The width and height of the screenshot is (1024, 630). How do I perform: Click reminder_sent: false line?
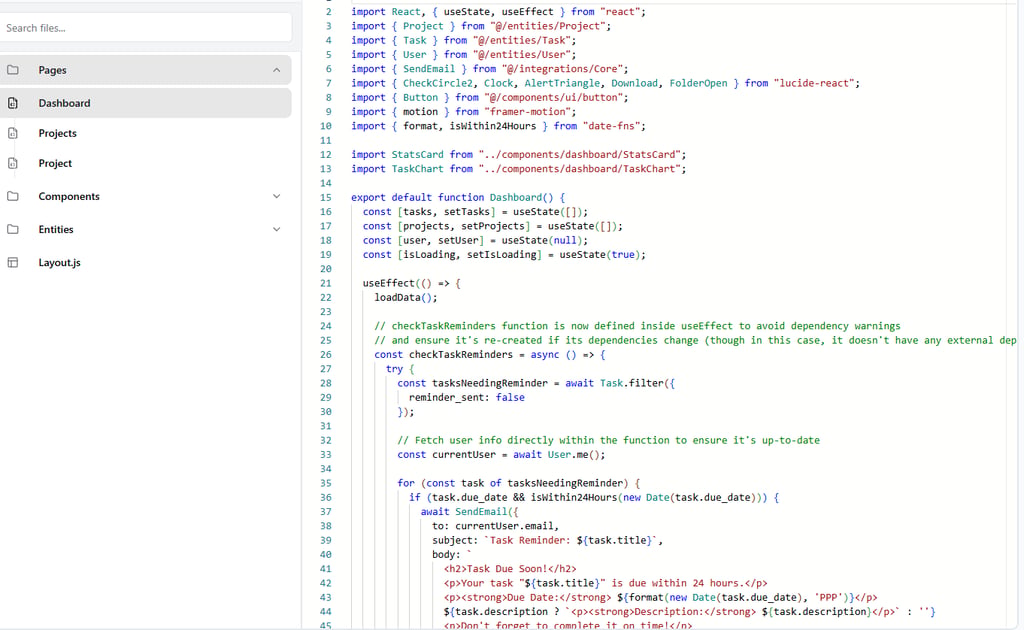(x=466, y=398)
